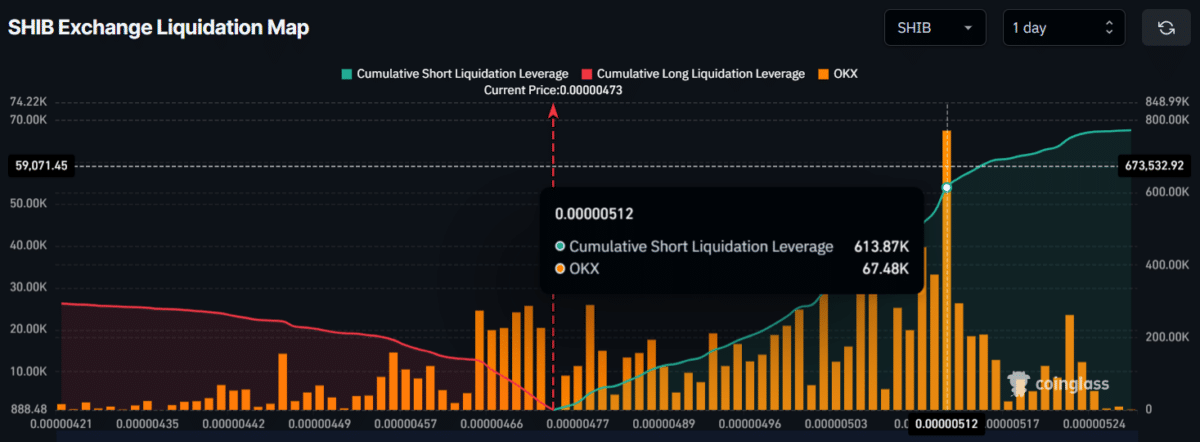Toggle Cumulative Long Liquidation Leverage legend
This screenshot has height=442, width=1200.
[x=693, y=74]
